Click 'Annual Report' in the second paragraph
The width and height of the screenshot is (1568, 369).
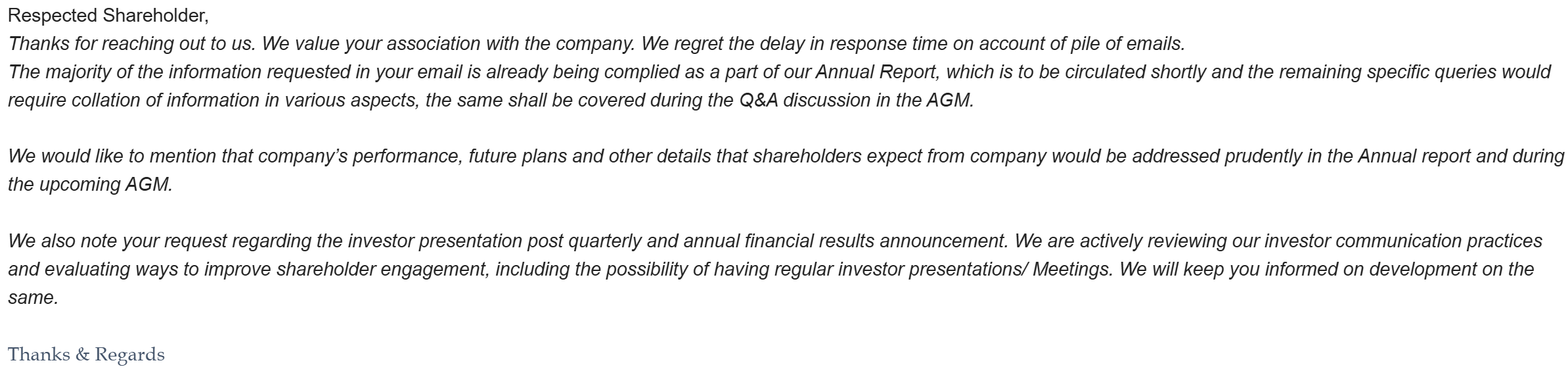[876, 72]
